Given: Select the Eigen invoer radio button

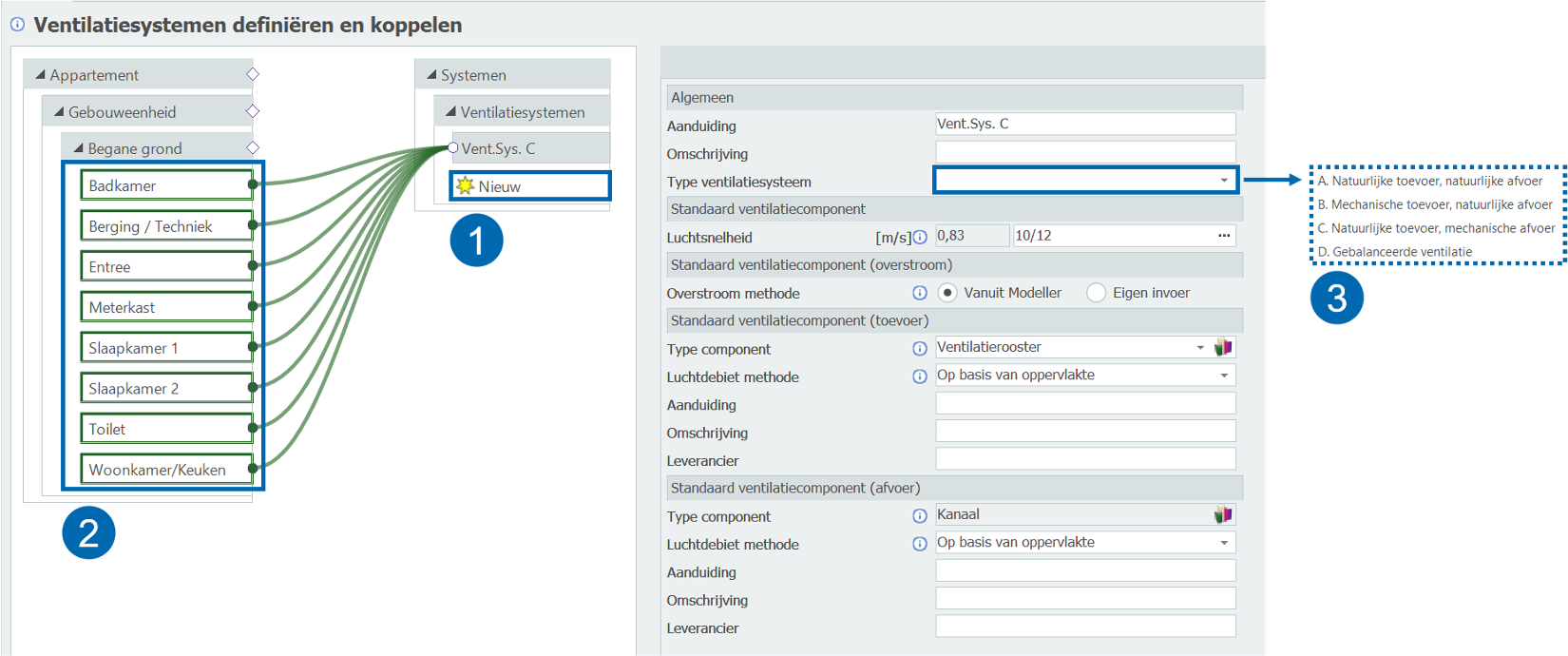Looking at the screenshot, I should (1096, 293).
